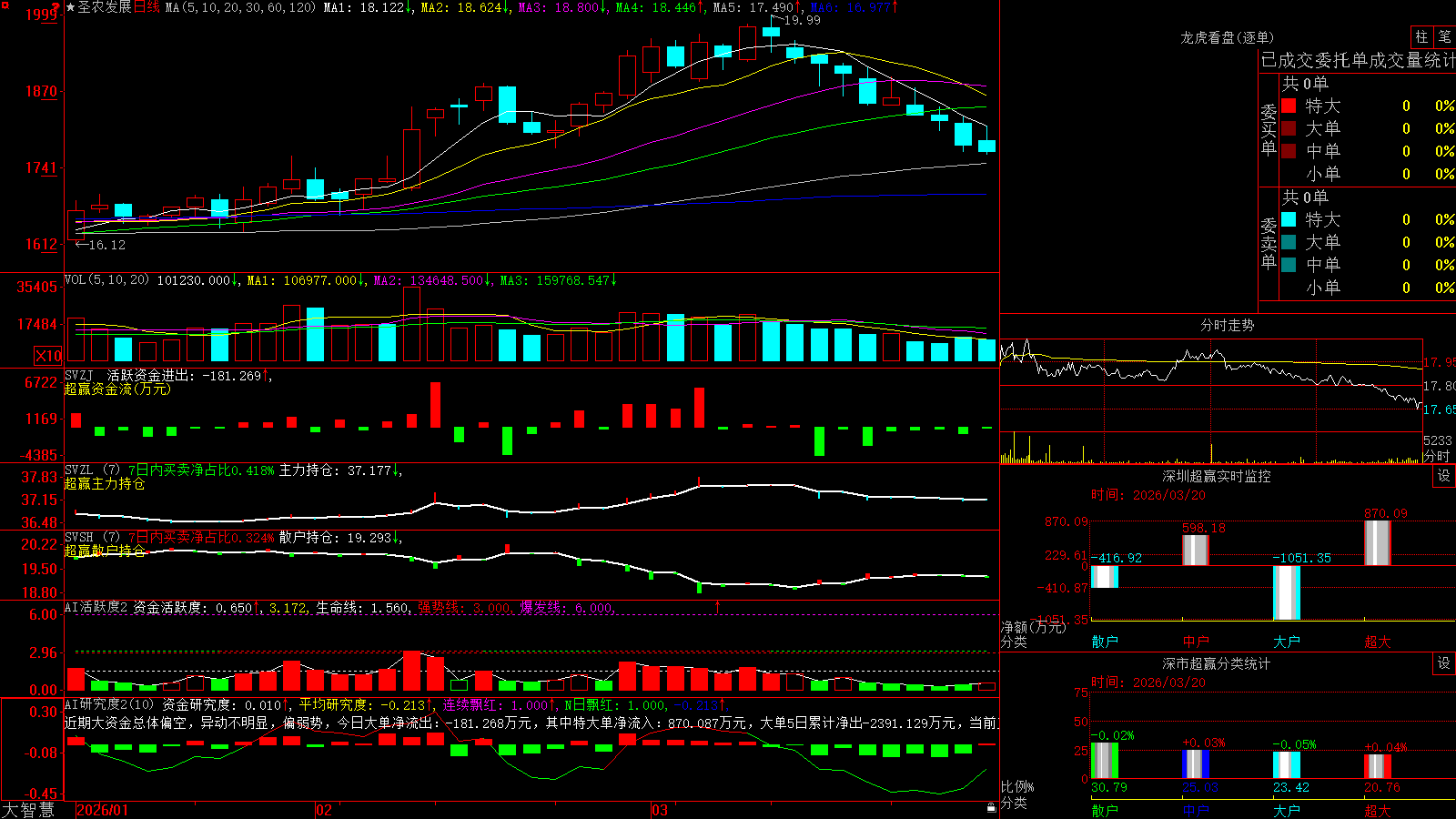The image size is (1456, 819).
Task: Click the 主力持仓: 37.177 value
Action: [335, 470]
